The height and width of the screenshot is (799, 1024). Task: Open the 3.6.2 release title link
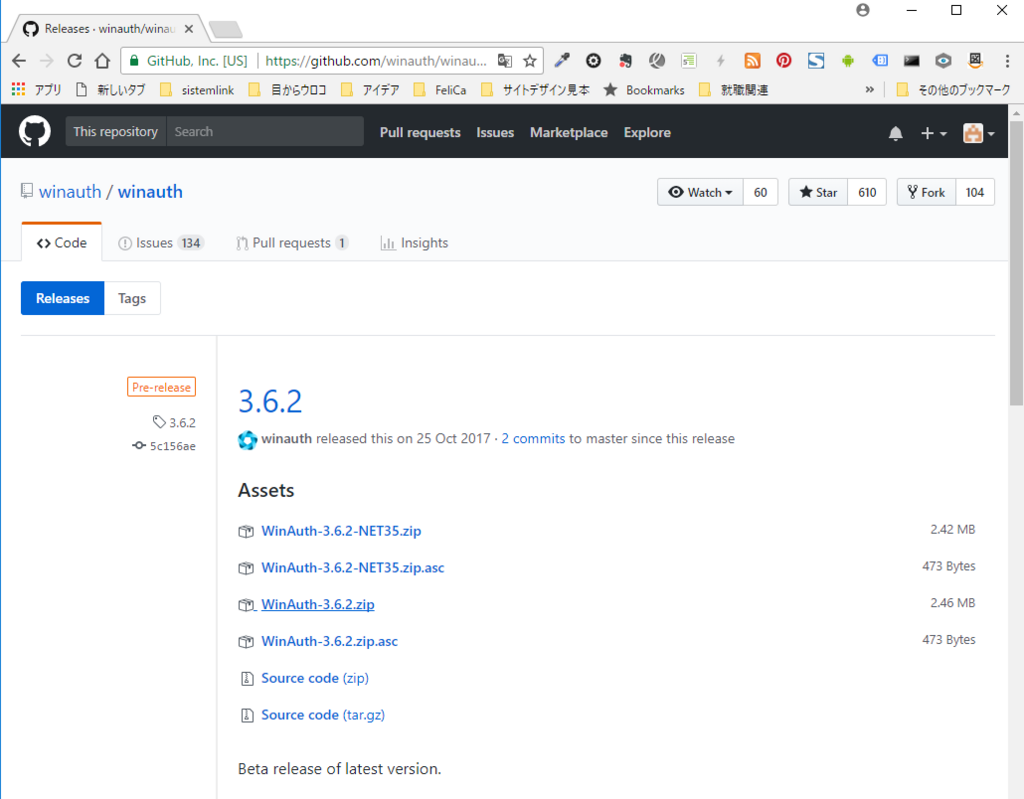pyautogui.click(x=270, y=401)
